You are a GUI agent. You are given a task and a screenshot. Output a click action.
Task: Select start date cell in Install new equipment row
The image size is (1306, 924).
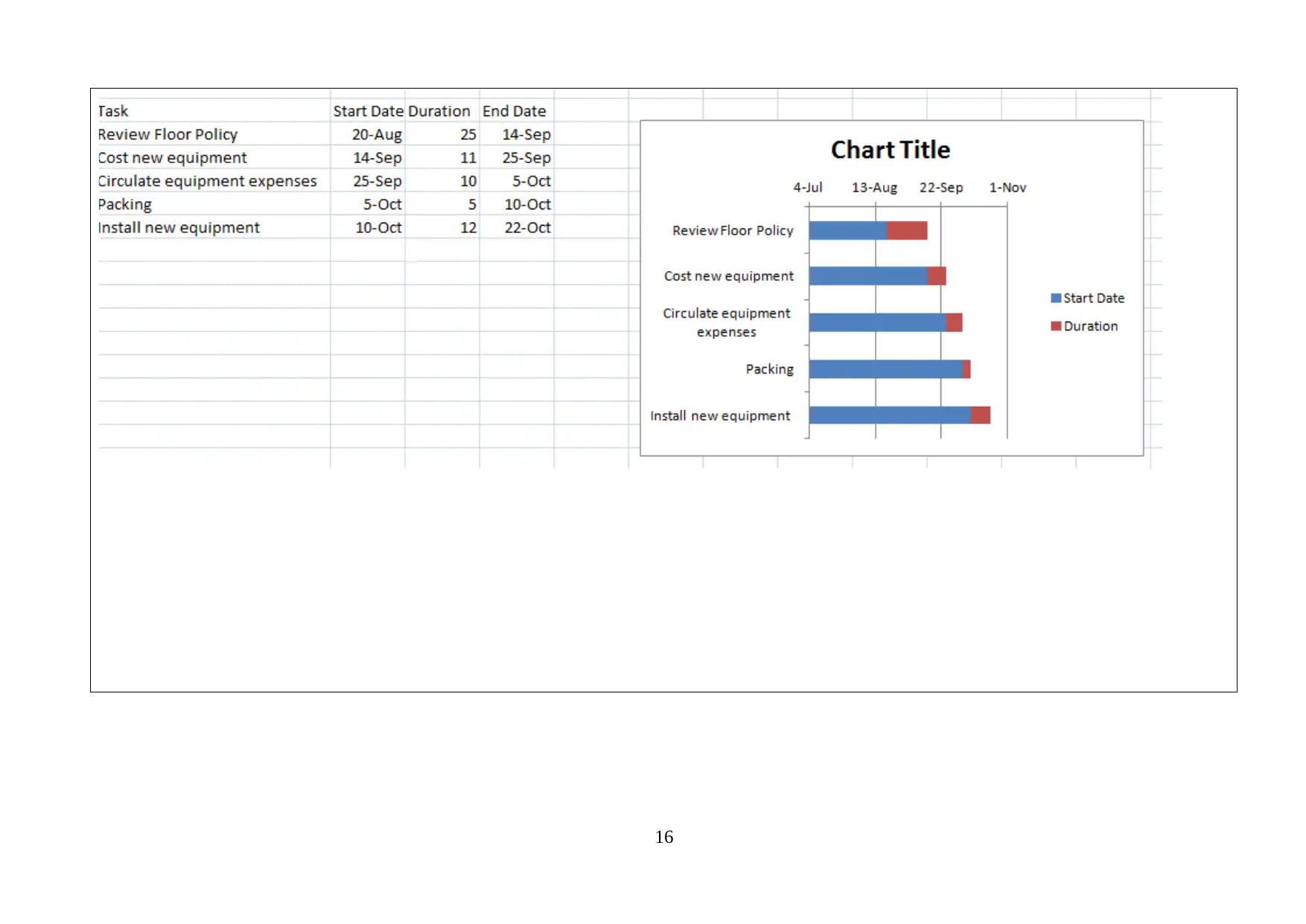pyautogui.click(x=368, y=227)
